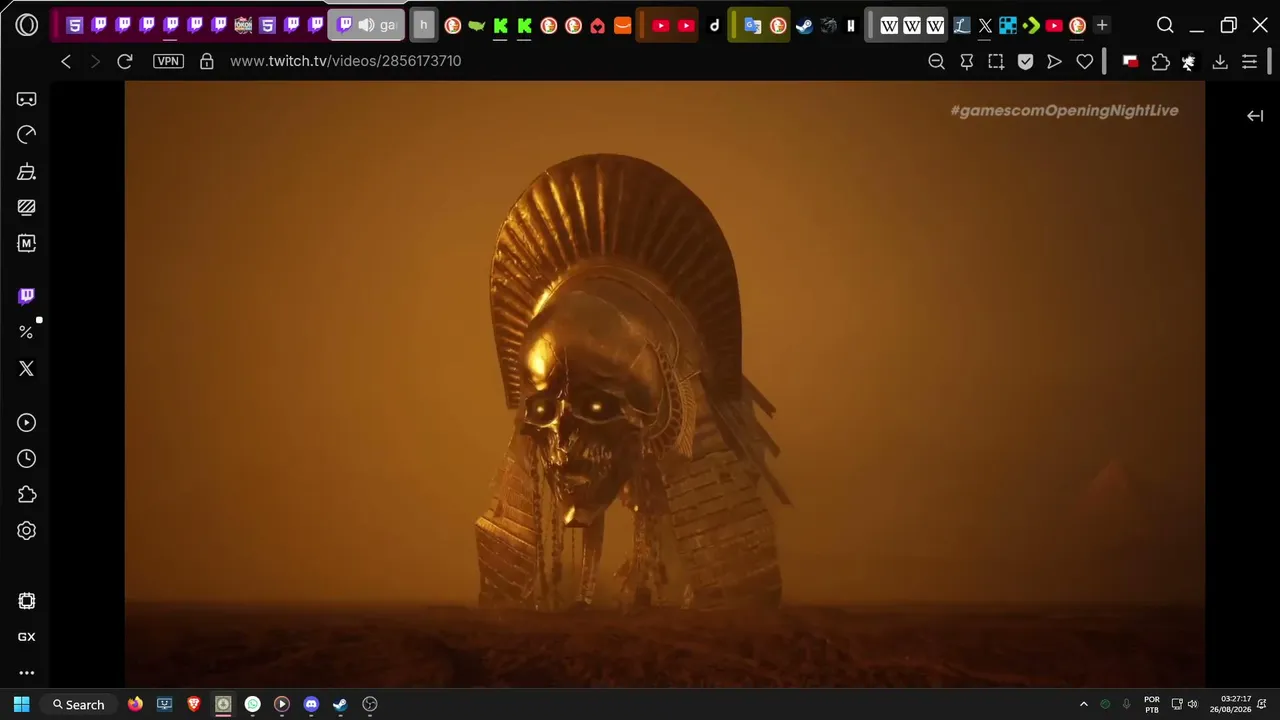This screenshot has height=720, width=1280.
Task: Click the twitch.tv address bar URL
Action: click(345, 61)
